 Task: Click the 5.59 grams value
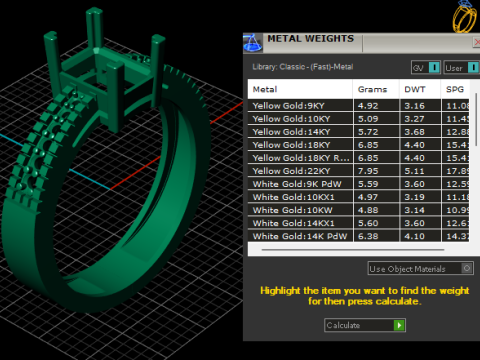[x=368, y=184]
